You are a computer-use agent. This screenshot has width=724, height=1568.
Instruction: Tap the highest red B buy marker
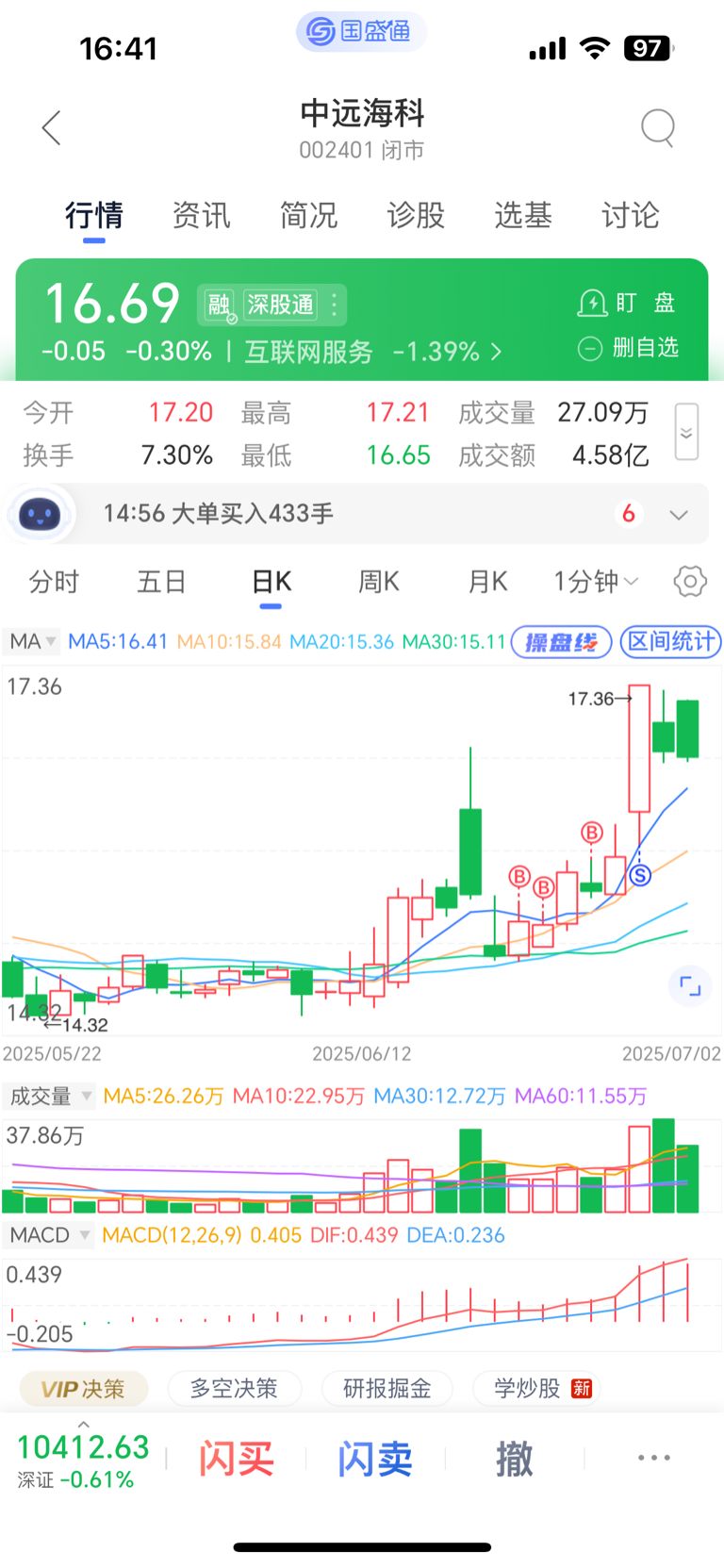tap(591, 833)
